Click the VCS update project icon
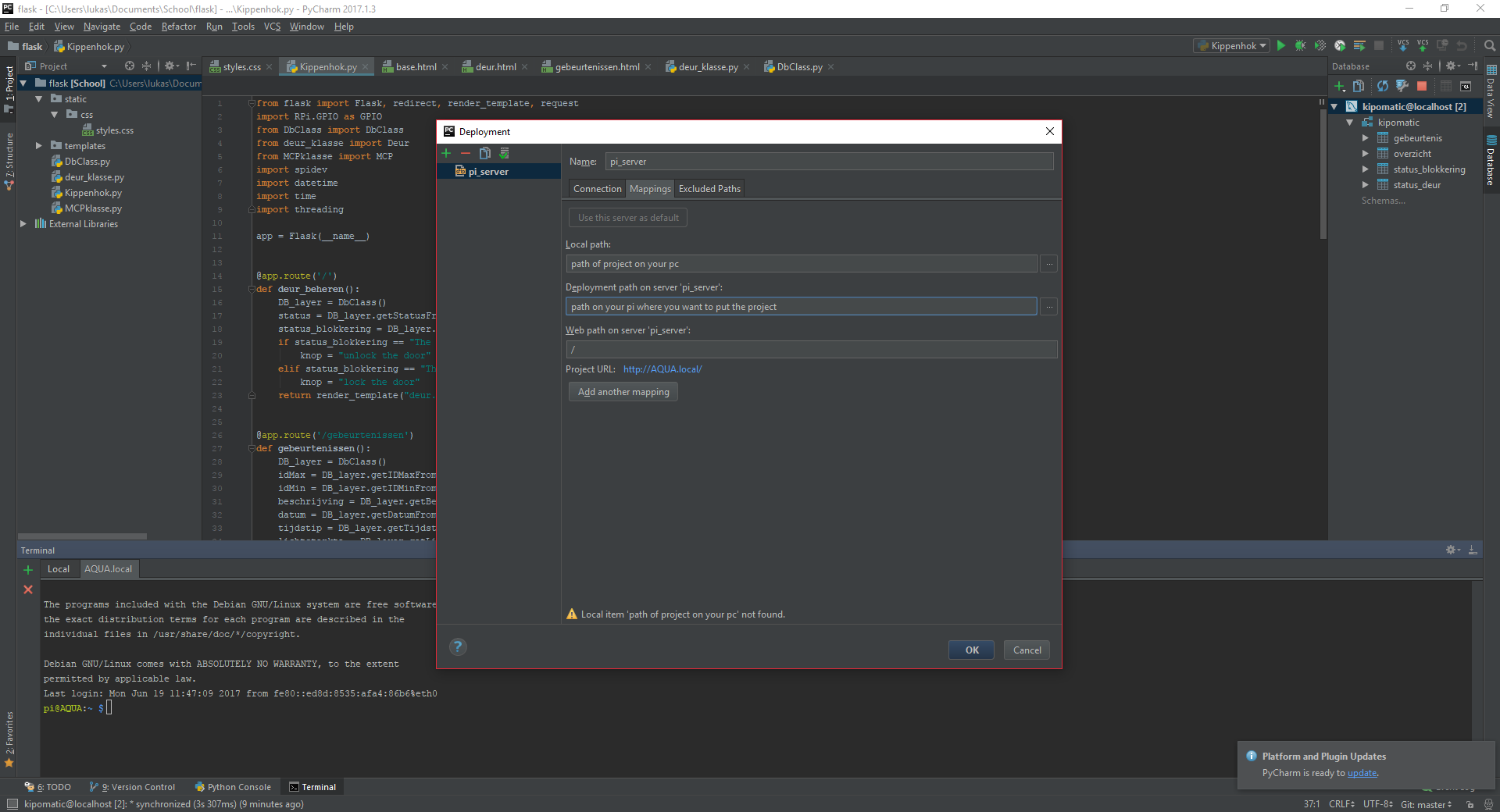This screenshot has height=812, width=1500. click(1403, 46)
